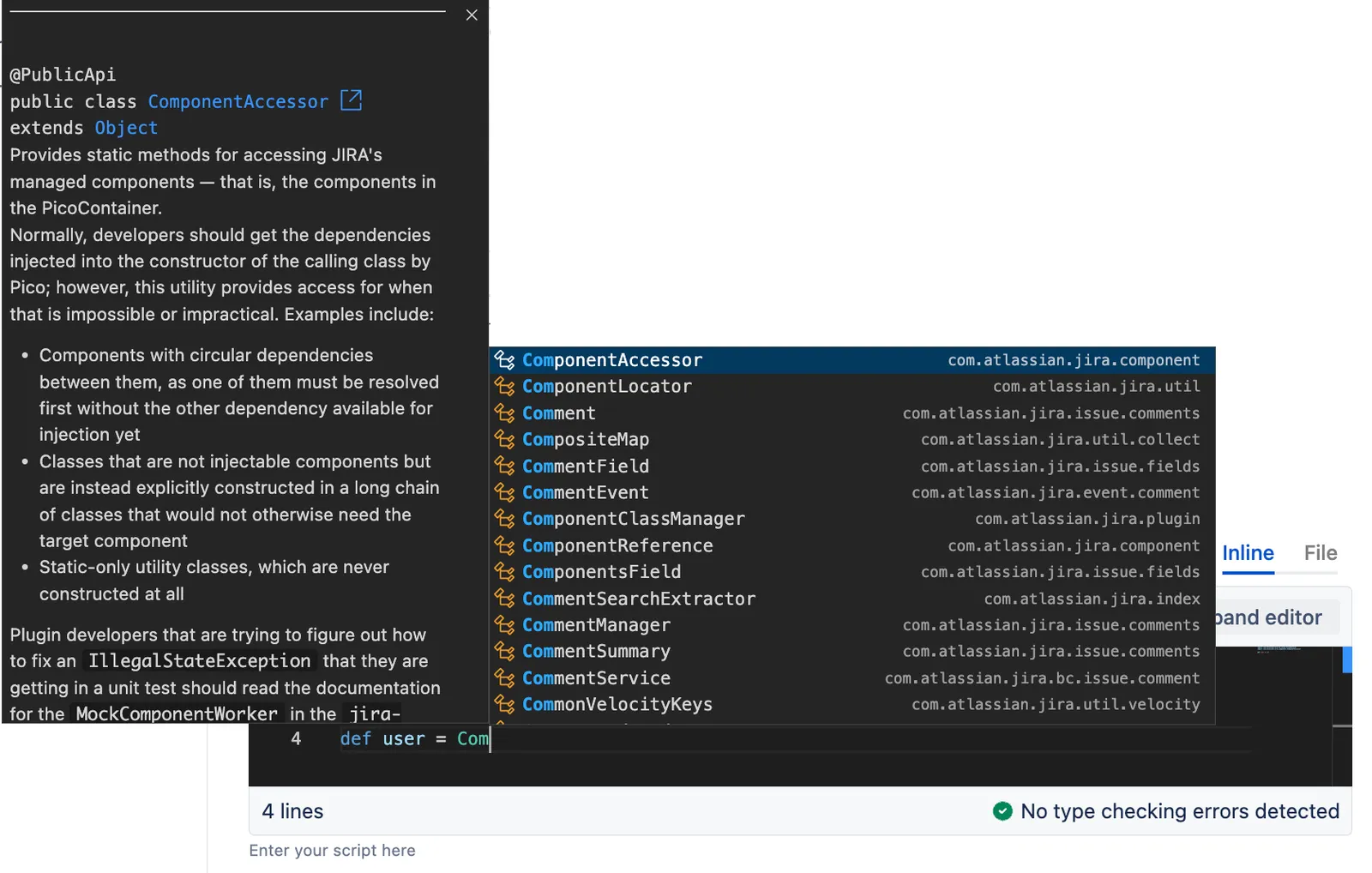The image size is (1372, 873).
Task: Click class icon beside CommentService suggestion
Action: point(504,678)
